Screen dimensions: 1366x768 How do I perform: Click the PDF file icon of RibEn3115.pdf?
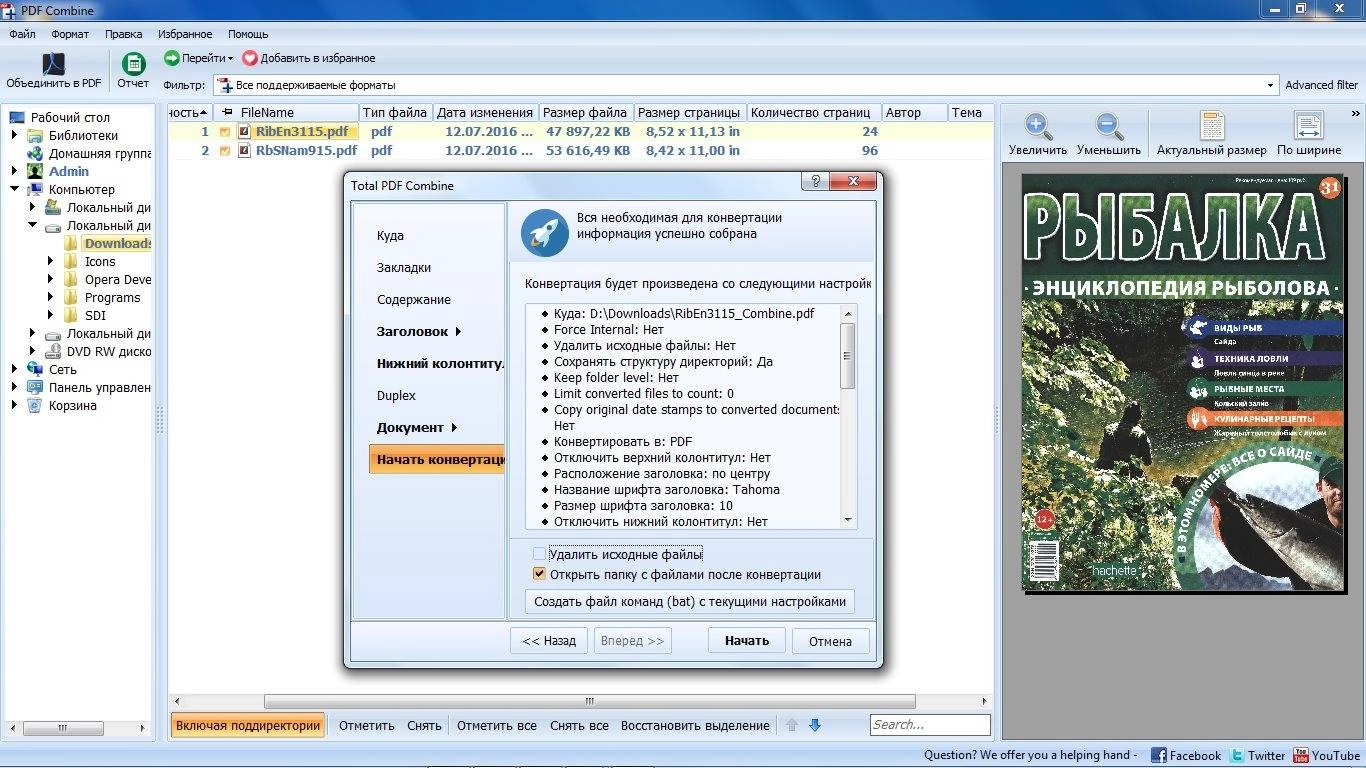coord(243,131)
